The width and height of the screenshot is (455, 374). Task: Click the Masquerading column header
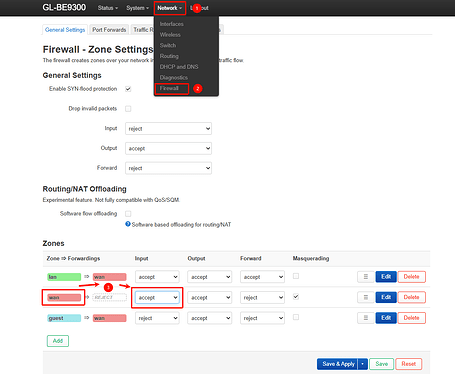(311, 258)
